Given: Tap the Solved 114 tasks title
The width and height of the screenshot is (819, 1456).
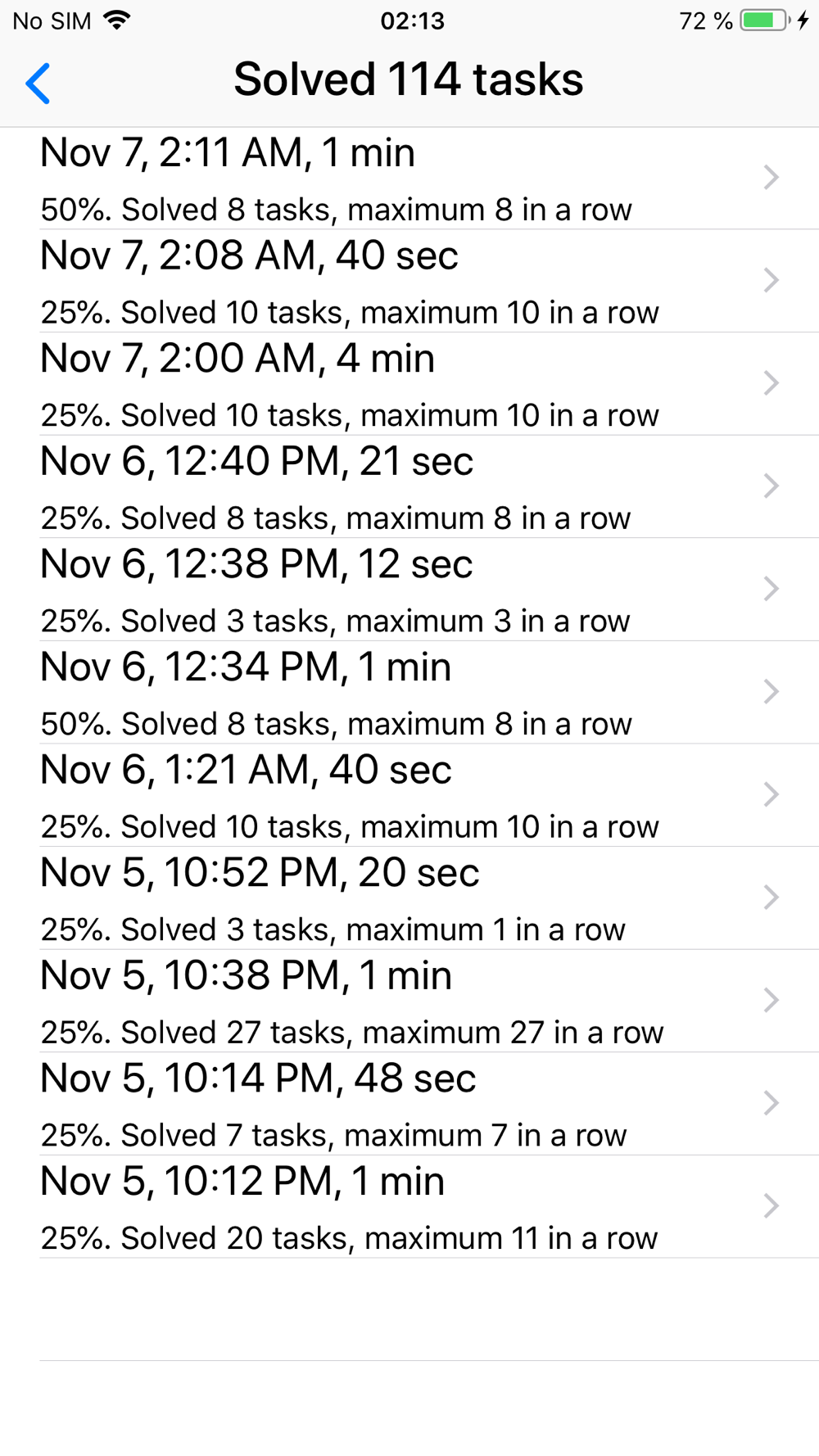Looking at the screenshot, I should click(x=408, y=79).
